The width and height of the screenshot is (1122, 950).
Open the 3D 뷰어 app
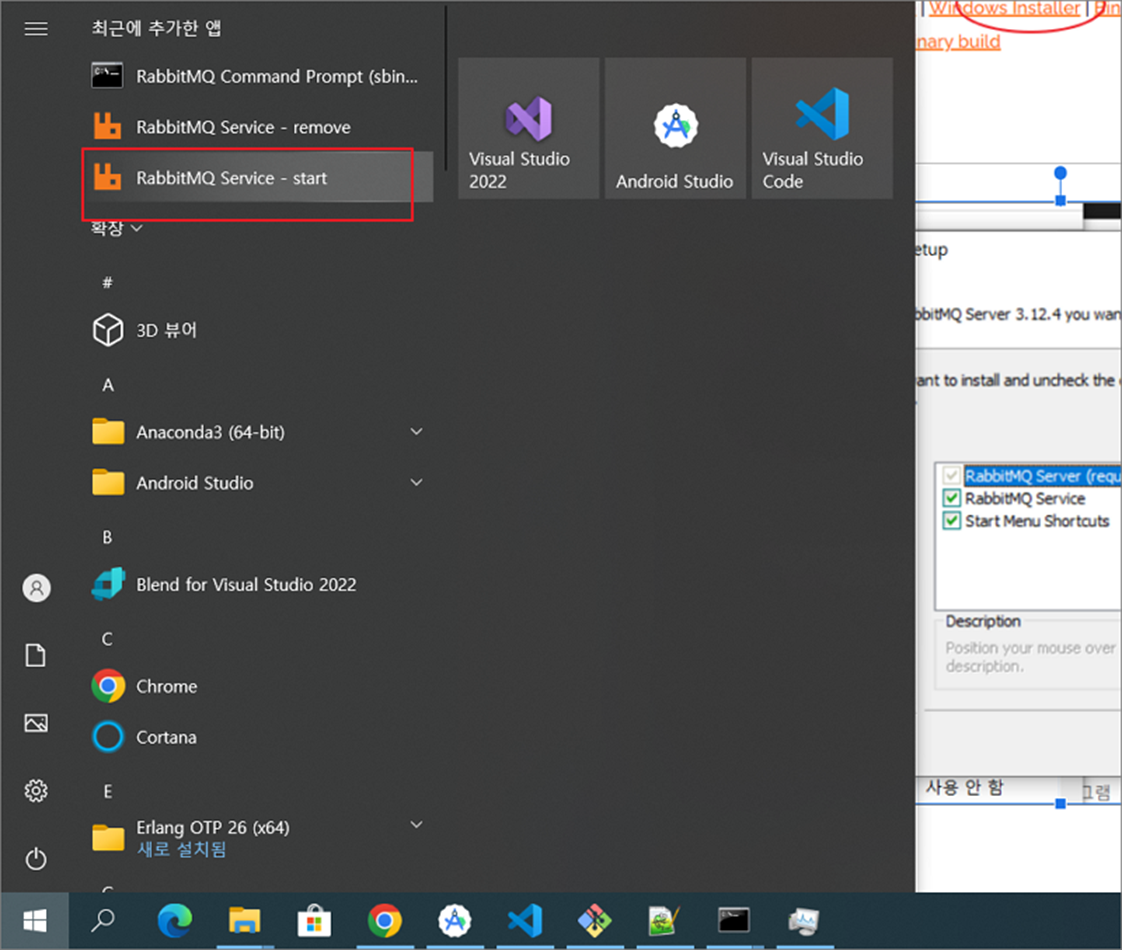point(258,330)
